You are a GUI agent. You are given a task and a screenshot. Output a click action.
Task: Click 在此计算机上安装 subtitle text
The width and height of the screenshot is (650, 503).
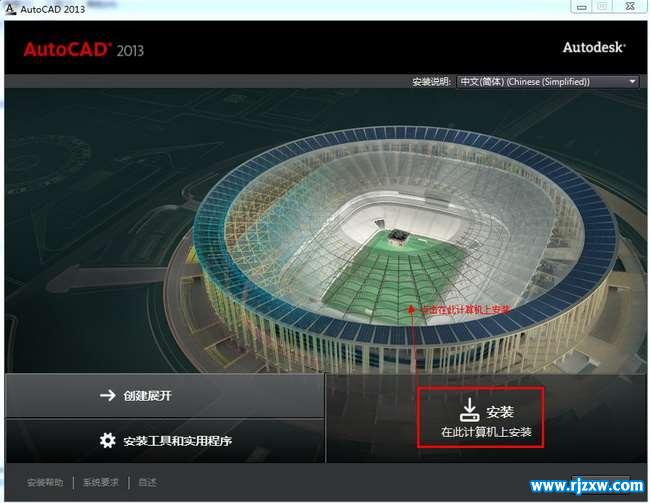click(486, 432)
